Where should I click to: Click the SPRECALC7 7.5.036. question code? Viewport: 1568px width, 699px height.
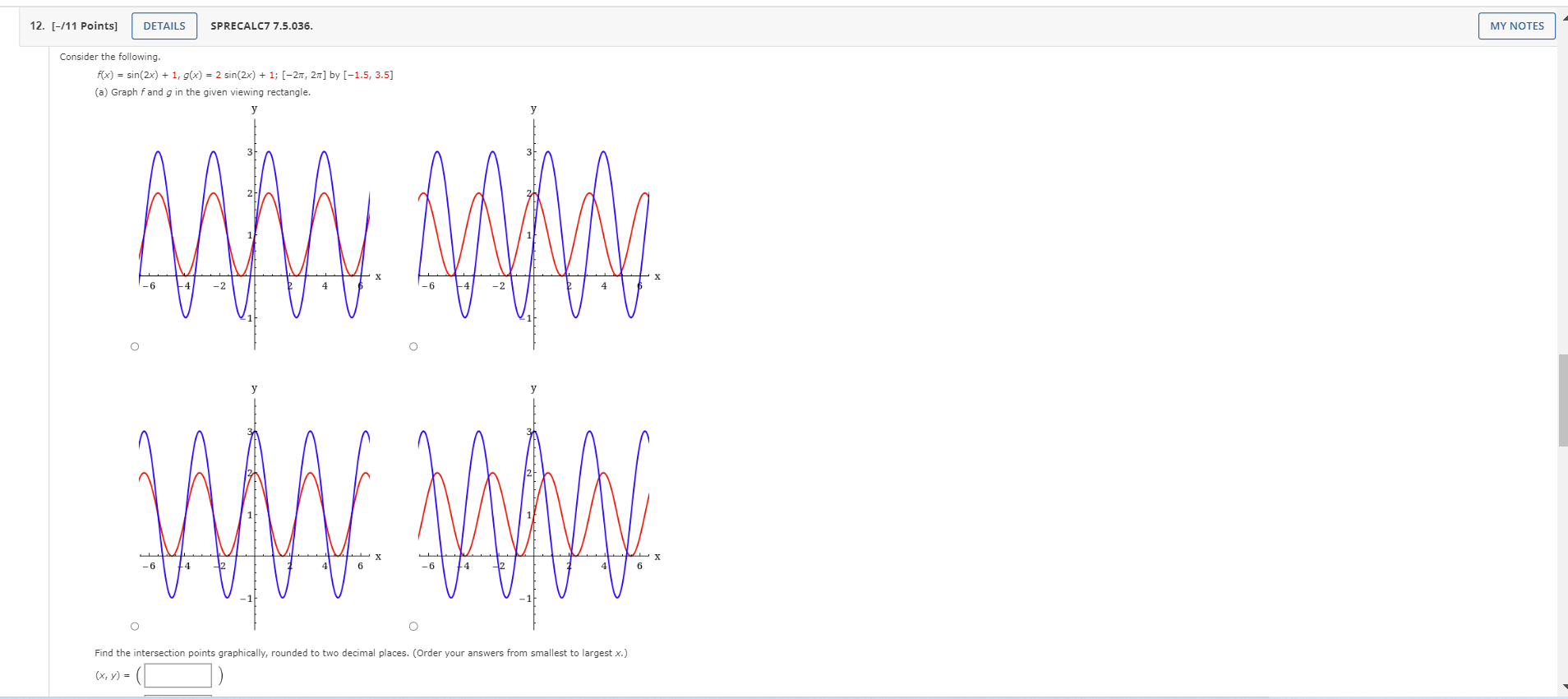tap(261, 25)
